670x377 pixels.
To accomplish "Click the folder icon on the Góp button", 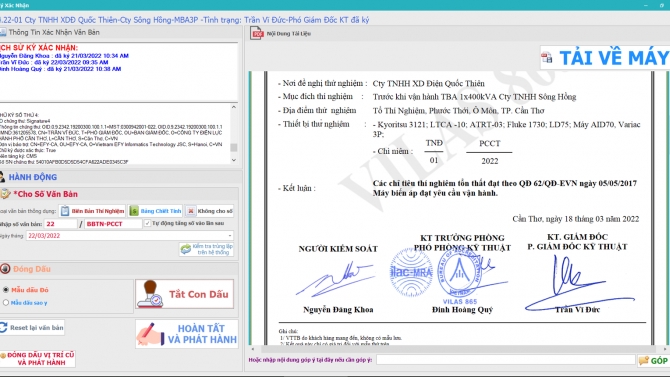I will tap(644, 360).
